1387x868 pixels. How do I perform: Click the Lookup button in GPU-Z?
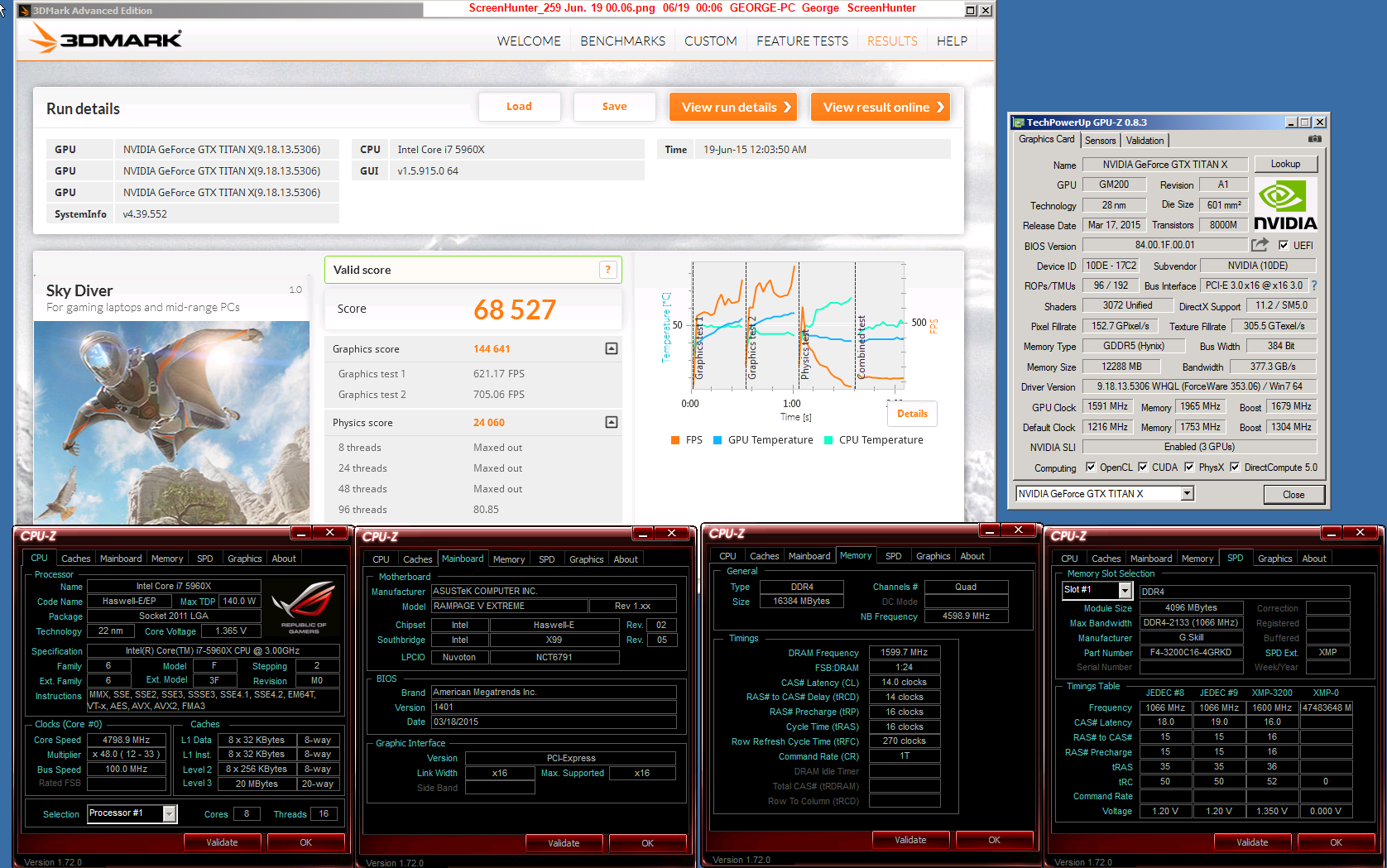1285,164
